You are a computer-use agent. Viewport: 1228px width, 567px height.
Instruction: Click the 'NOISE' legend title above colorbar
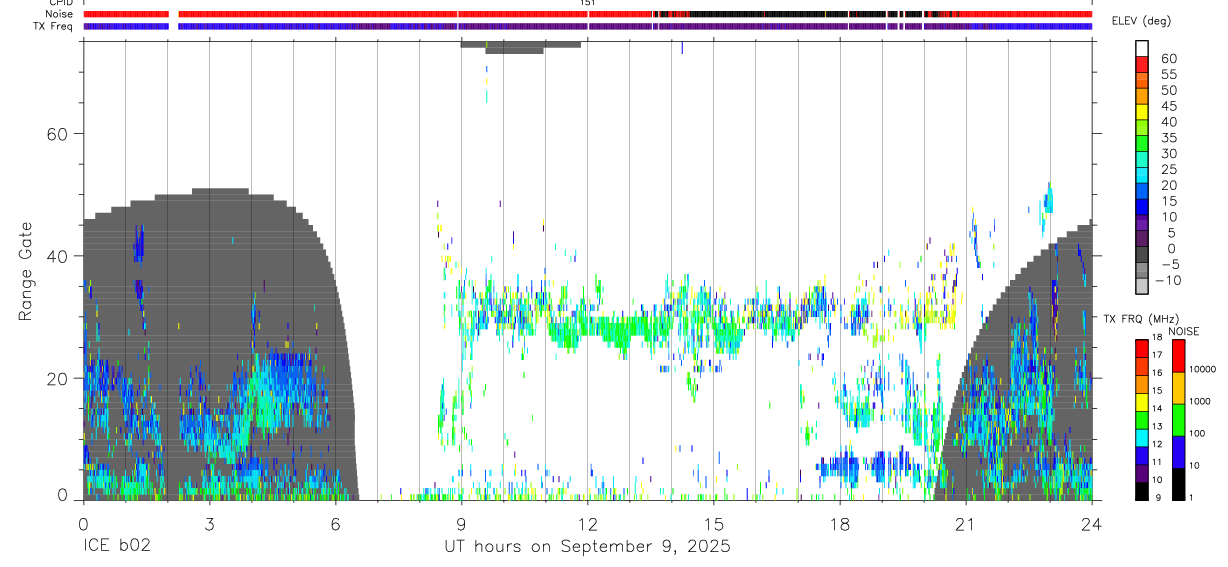point(1183,331)
